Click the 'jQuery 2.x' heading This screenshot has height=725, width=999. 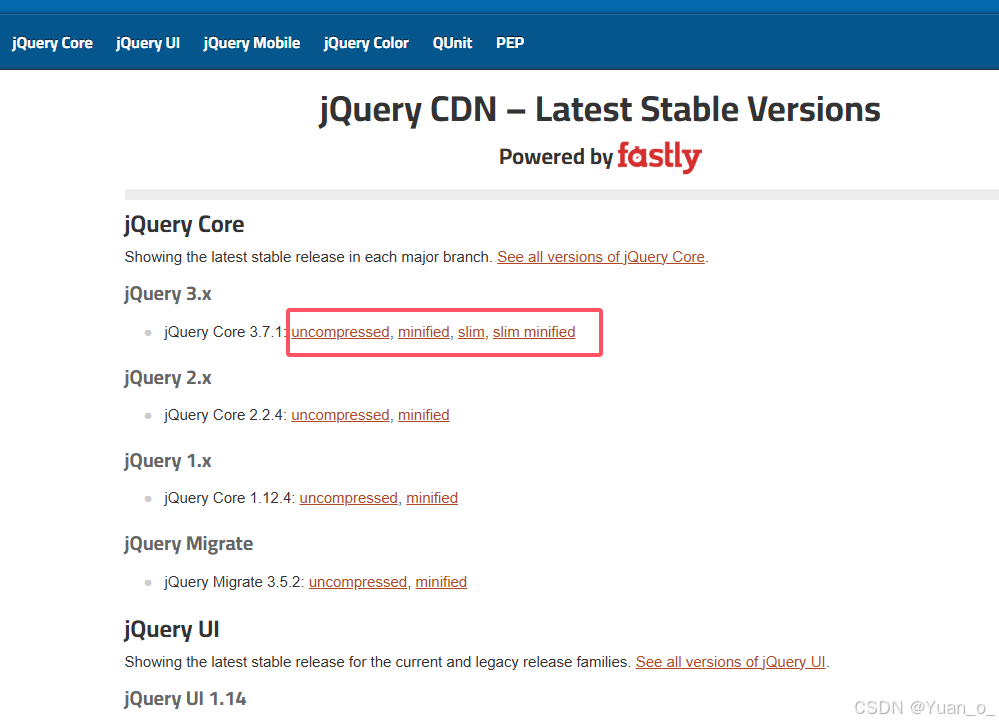click(168, 378)
